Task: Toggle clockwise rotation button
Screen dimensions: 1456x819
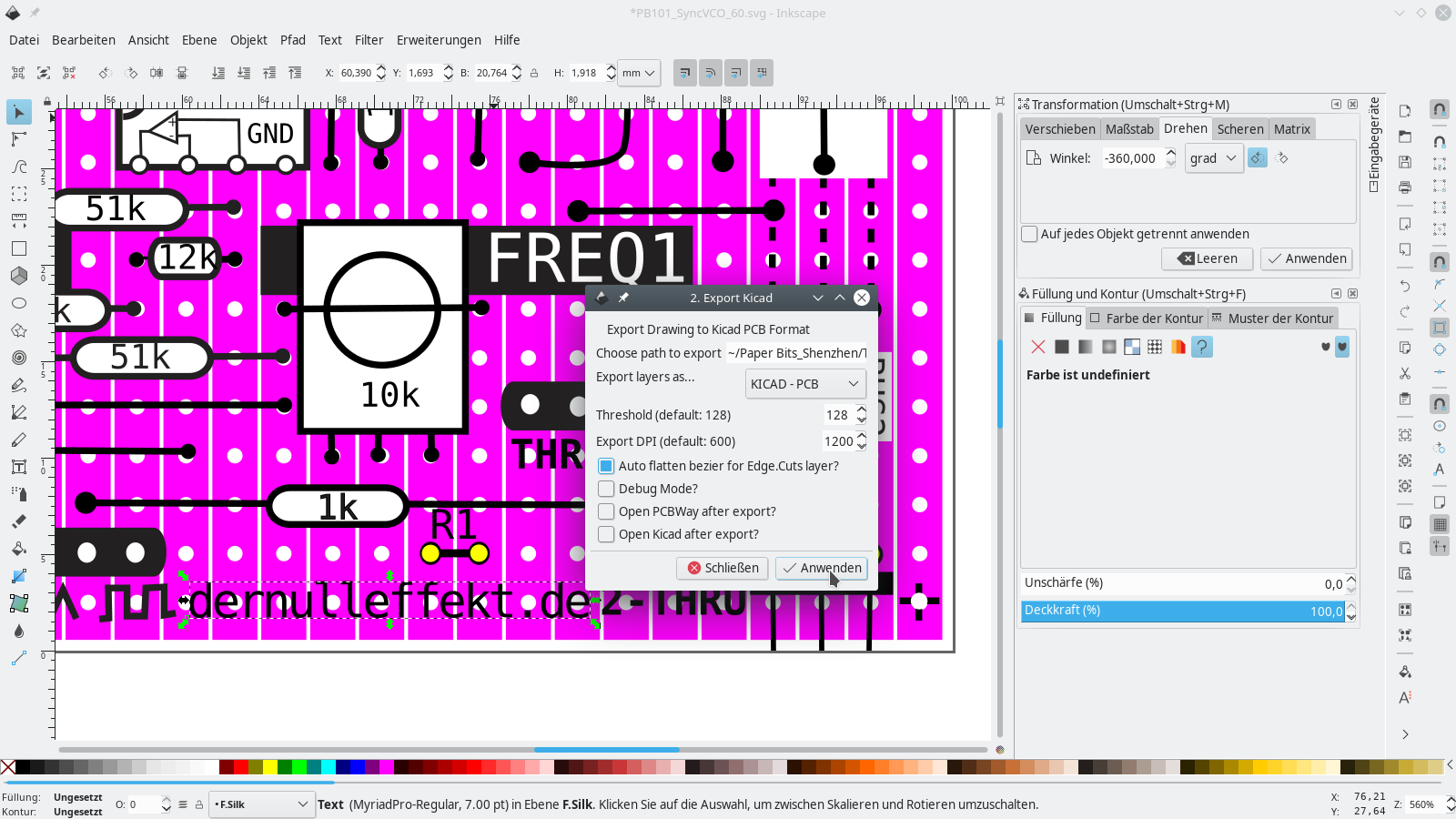Action: coord(1282,157)
